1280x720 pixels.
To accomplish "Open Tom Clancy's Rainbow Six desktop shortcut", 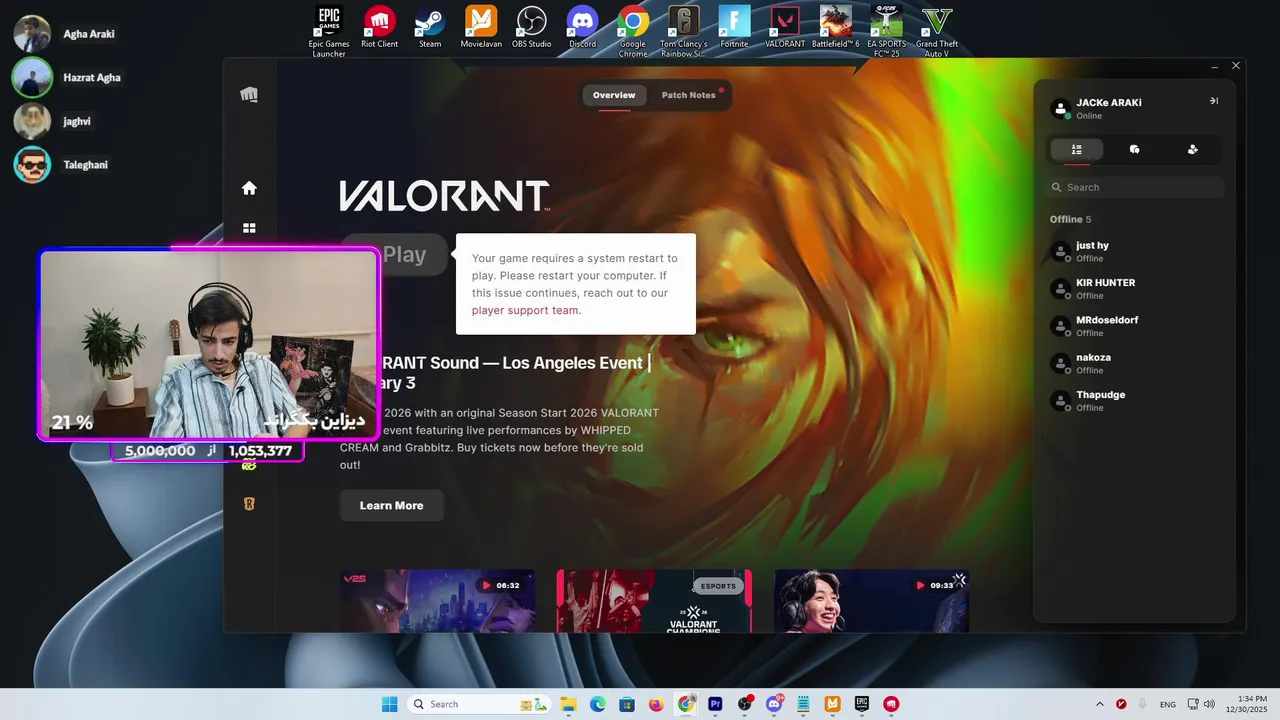I will tap(684, 31).
